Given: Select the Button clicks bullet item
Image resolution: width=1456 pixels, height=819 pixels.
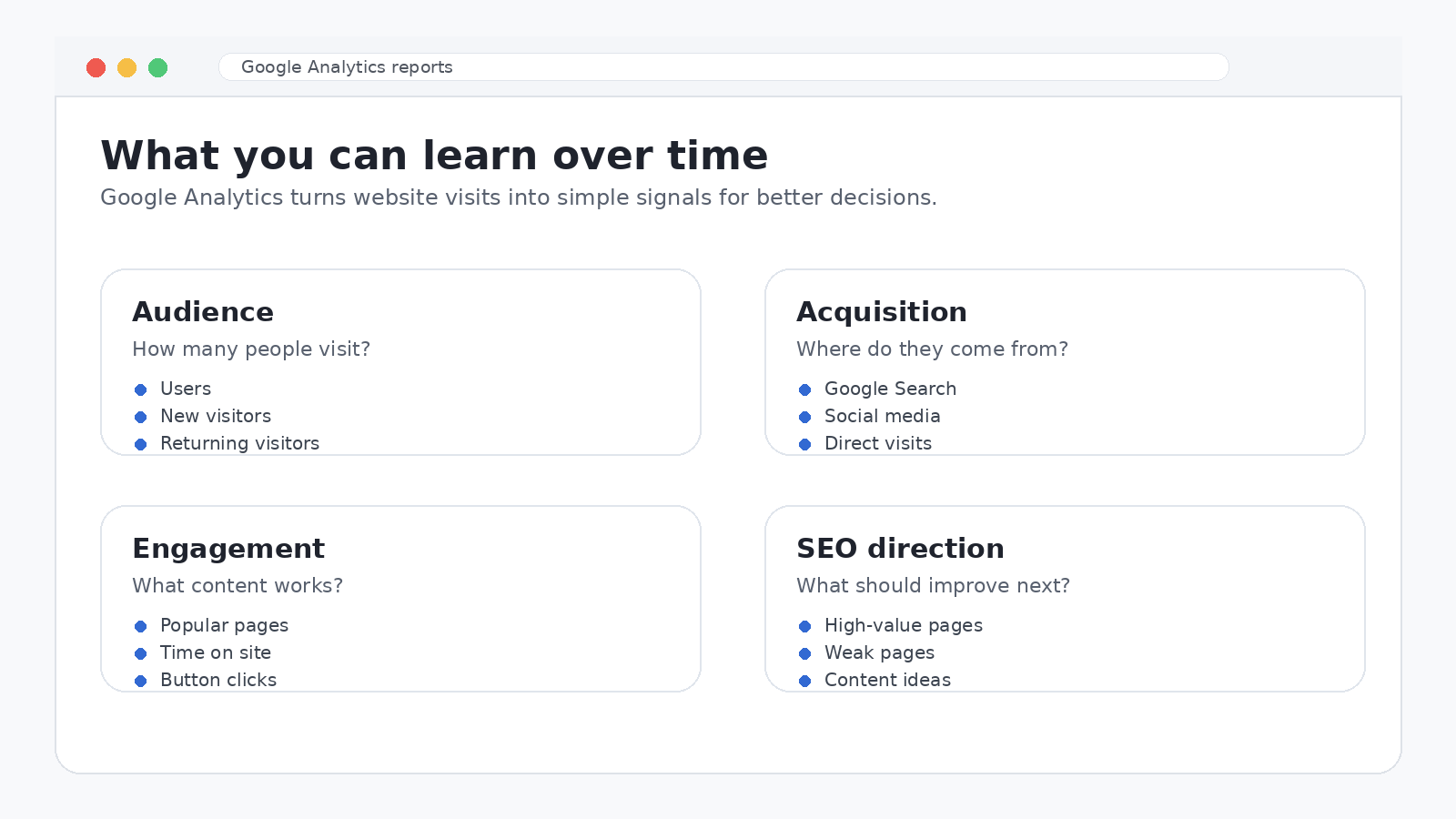Looking at the screenshot, I should [x=205, y=680].
